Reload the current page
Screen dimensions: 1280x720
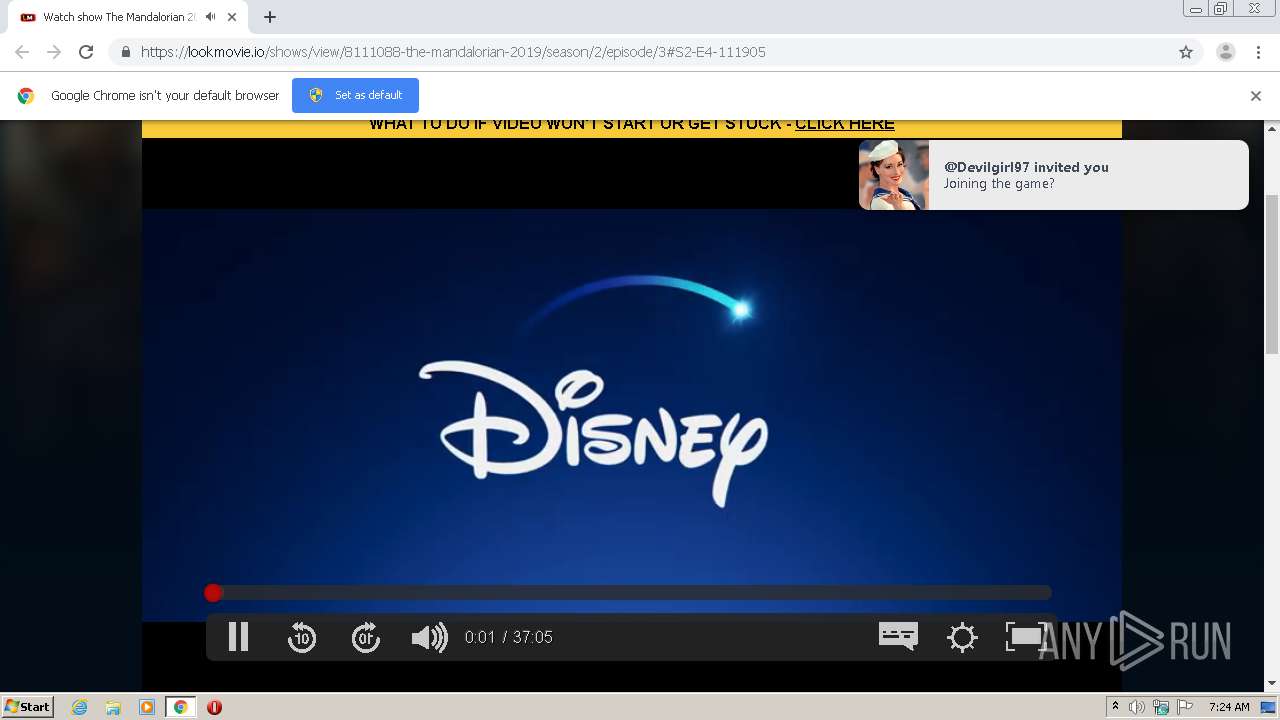coord(86,52)
